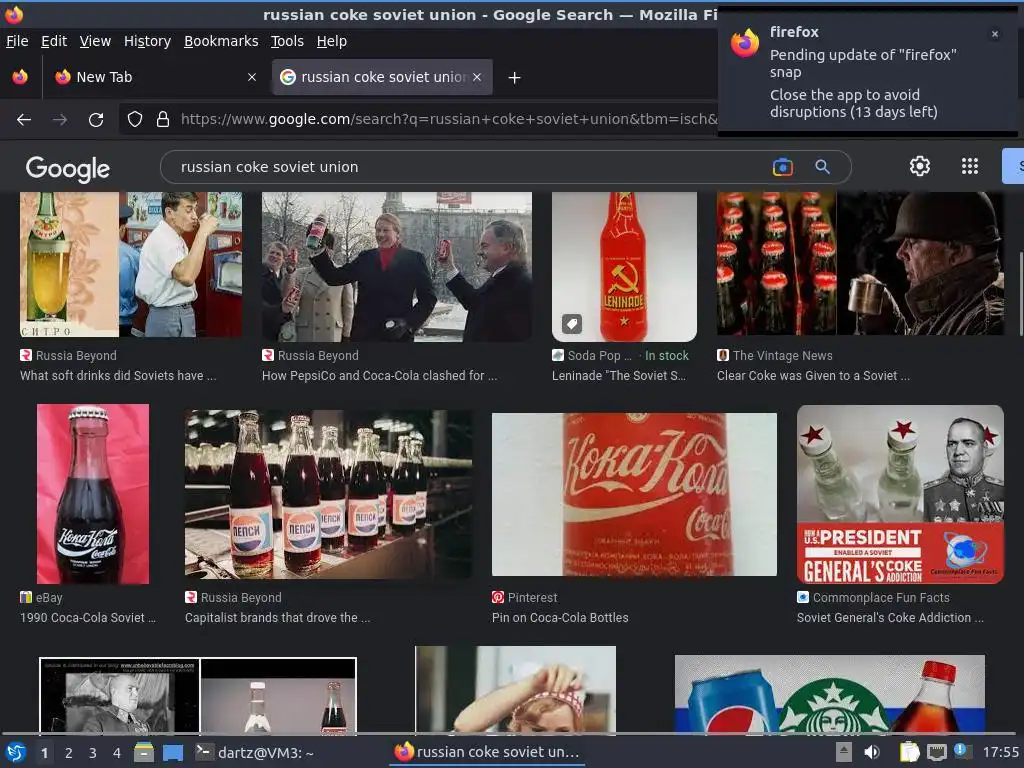
Task: Open Leninade "The Soviet S..." result
Action: 618,376
